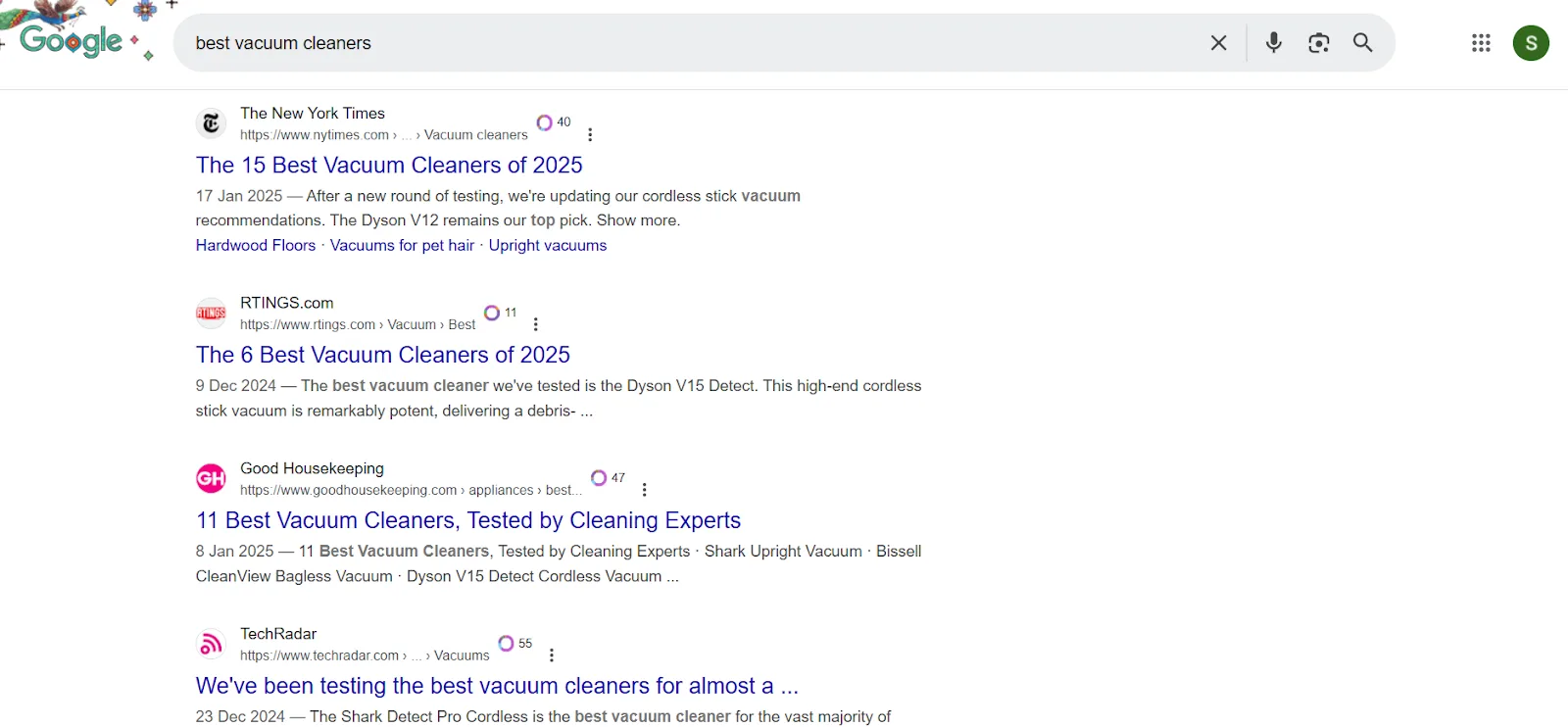Open the three-dot menu for TechRadar result
The height and width of the screenshot is (727, 1568).
[x=552, y=655]
